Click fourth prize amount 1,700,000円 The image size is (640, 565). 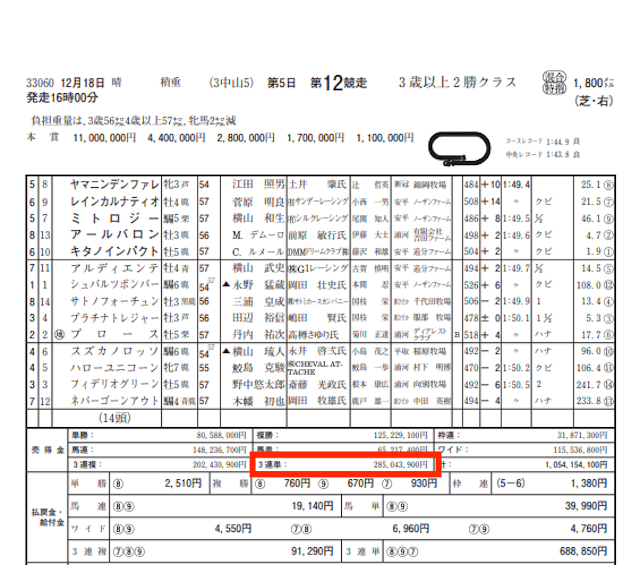316,138
